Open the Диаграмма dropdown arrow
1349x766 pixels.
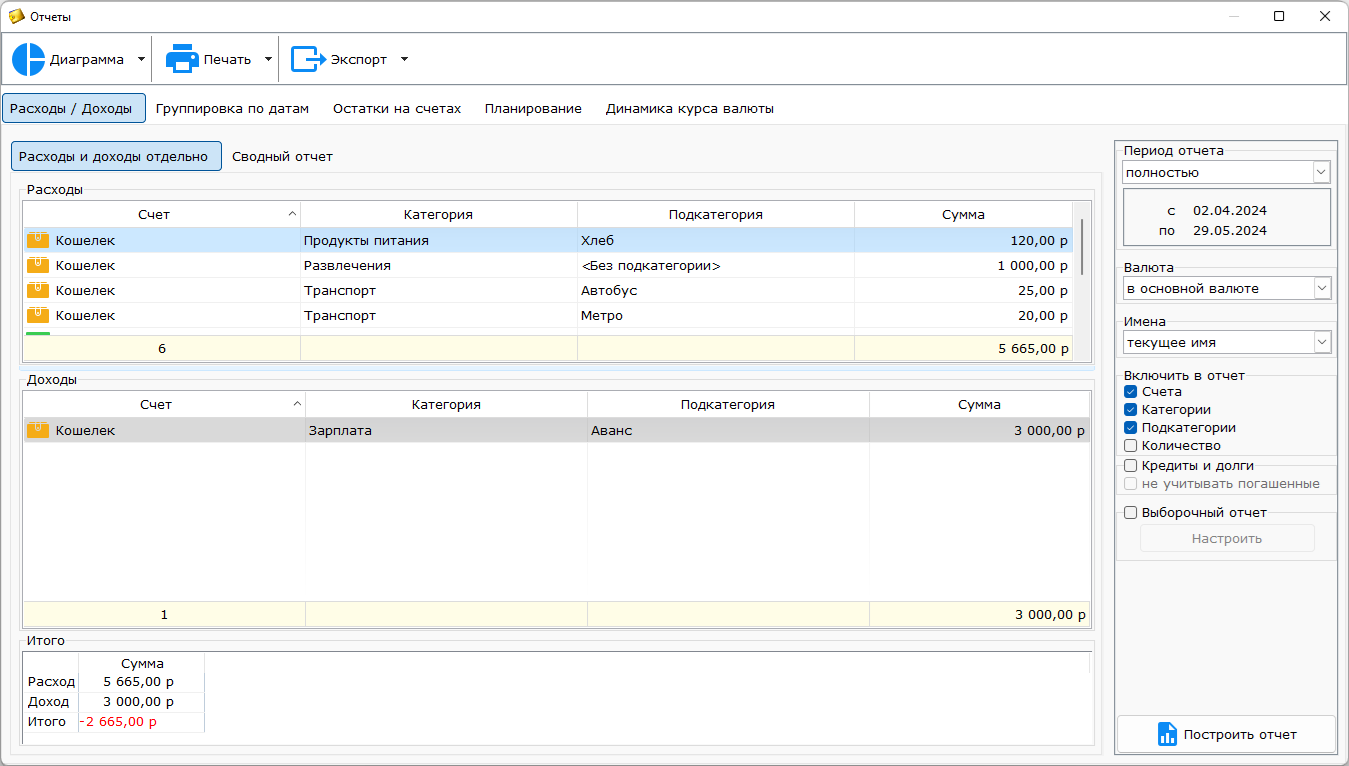click(x=141, y=59)
